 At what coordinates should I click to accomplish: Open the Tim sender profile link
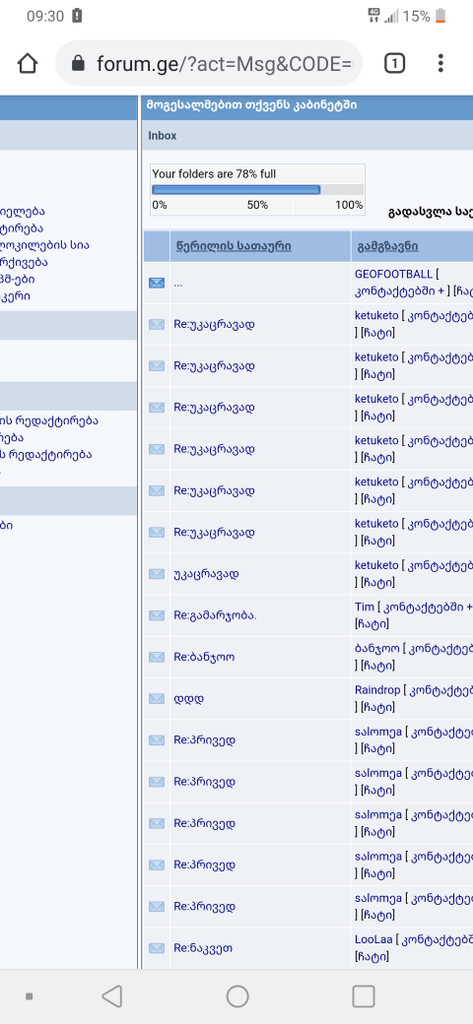[x=365, y=607]
